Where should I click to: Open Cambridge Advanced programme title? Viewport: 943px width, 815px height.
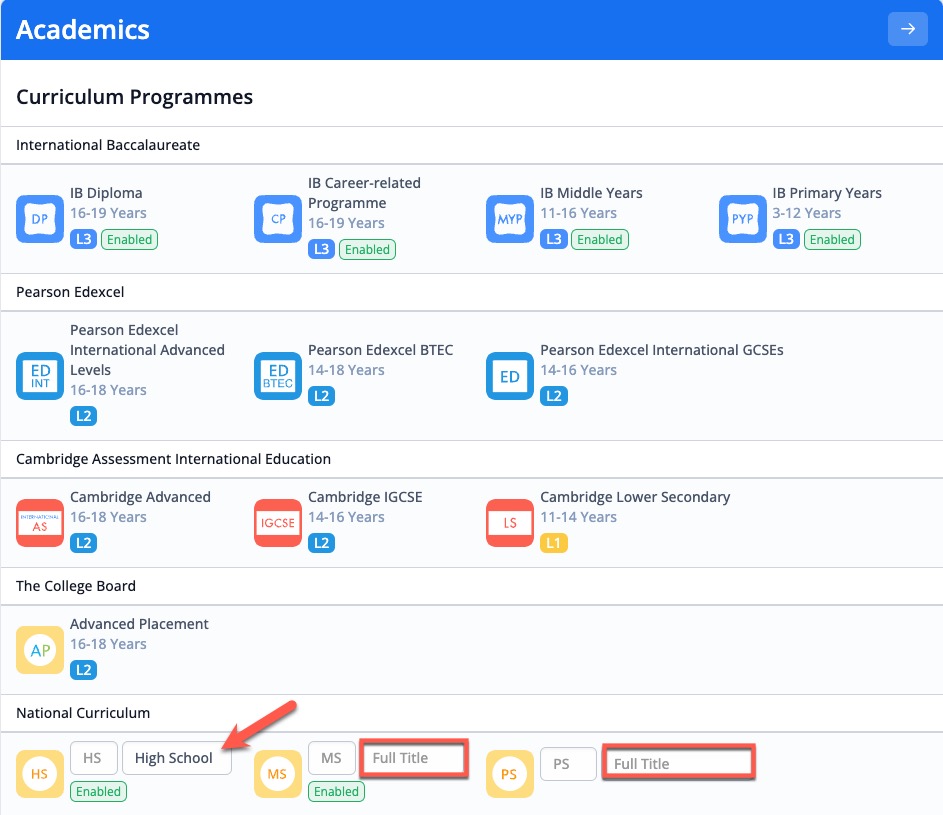pos(140,497)
